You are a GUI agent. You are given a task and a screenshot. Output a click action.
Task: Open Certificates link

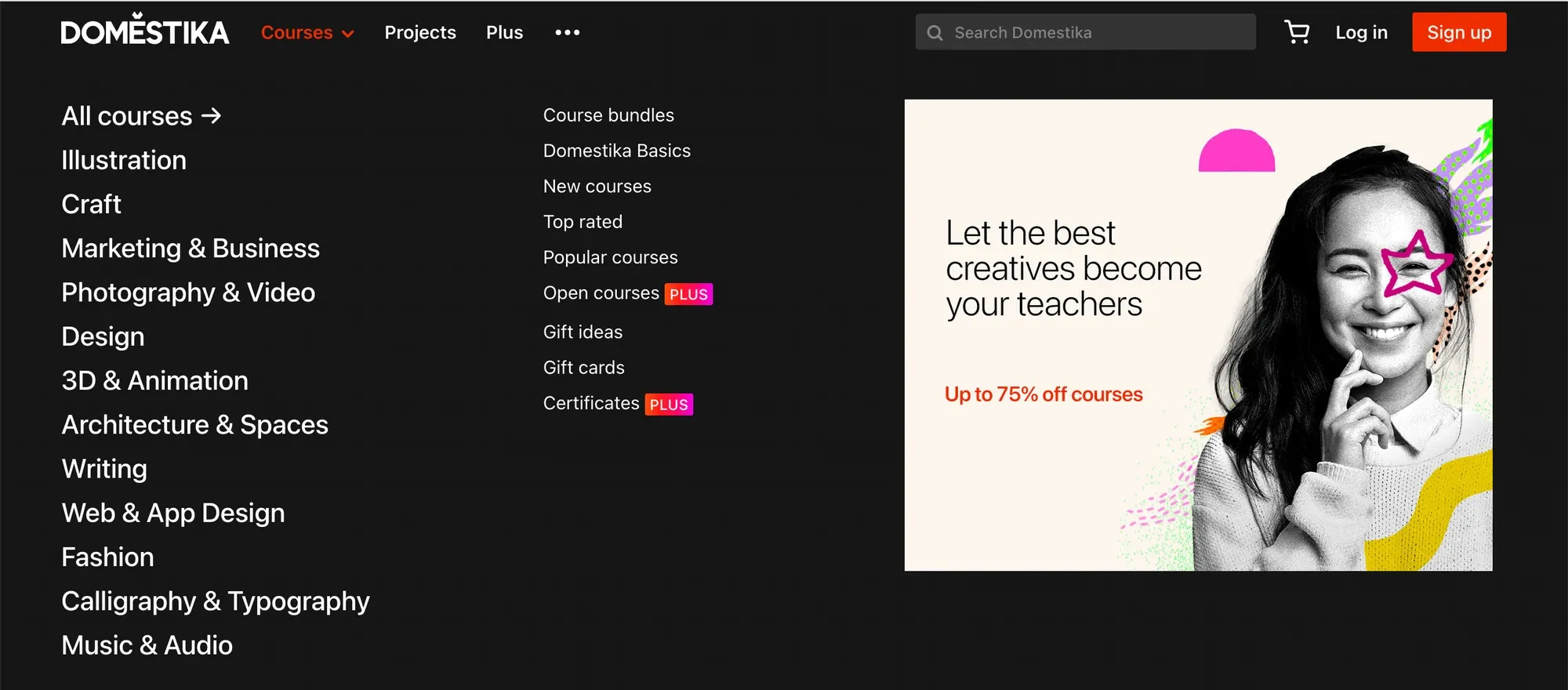coord(591,403)
